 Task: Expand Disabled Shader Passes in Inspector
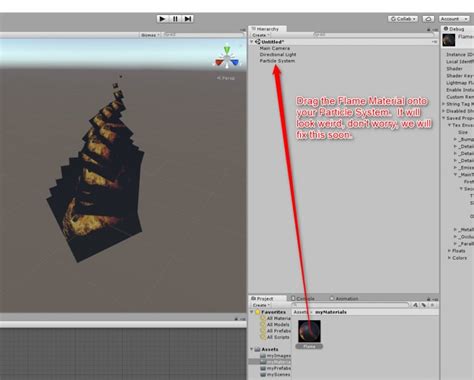pyautogui.click(x=443, y=111)
